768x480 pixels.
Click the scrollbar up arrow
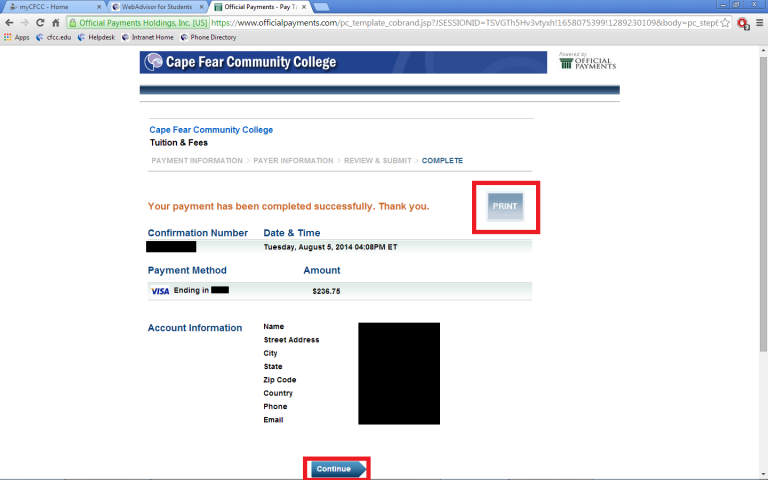pyautogui.click(x=763, y=50)
